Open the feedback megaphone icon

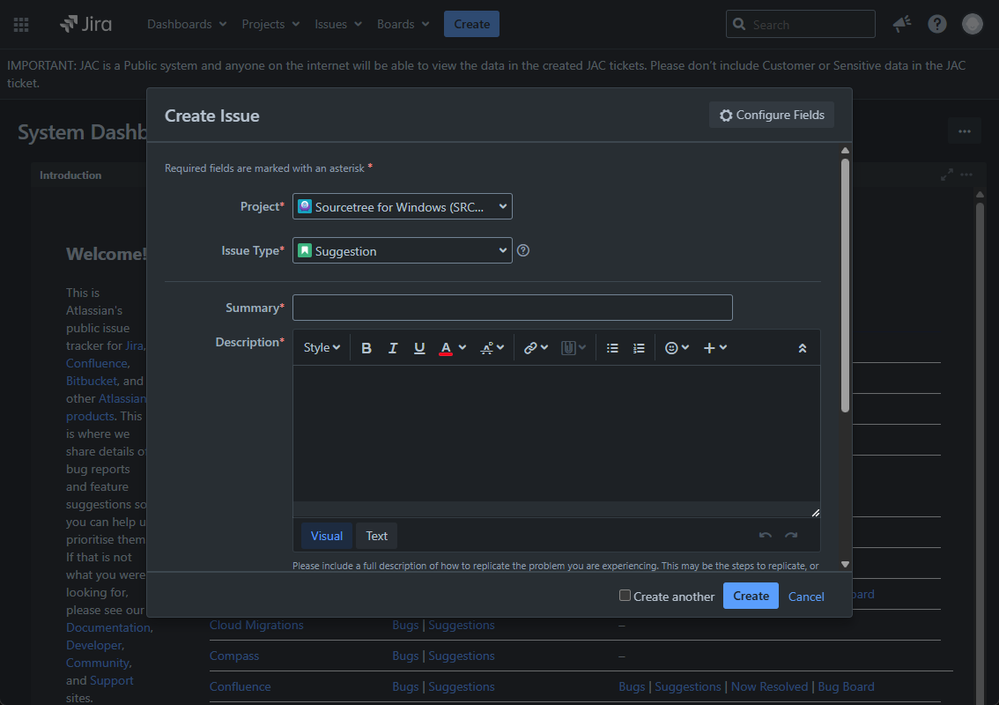point(902,24)
